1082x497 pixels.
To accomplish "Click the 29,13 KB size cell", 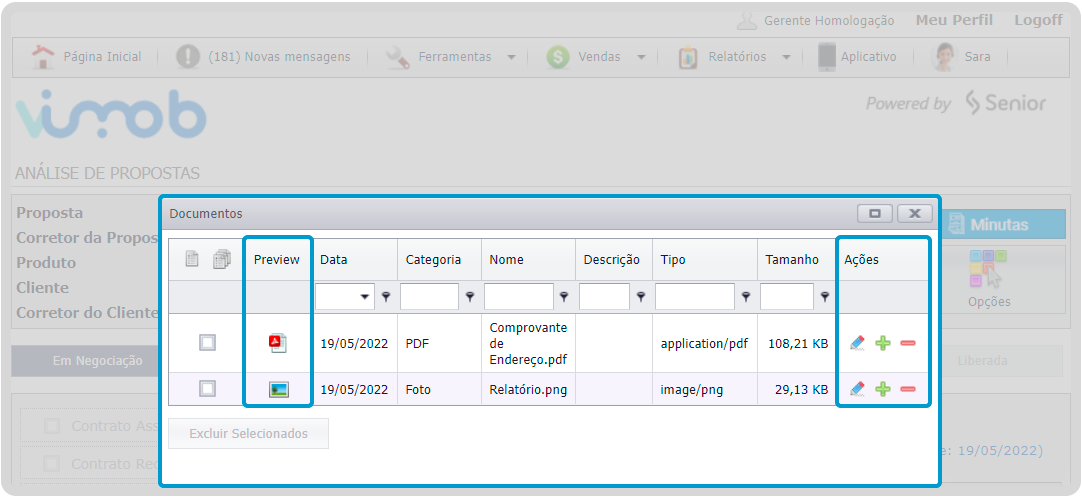I will [796, 389].
